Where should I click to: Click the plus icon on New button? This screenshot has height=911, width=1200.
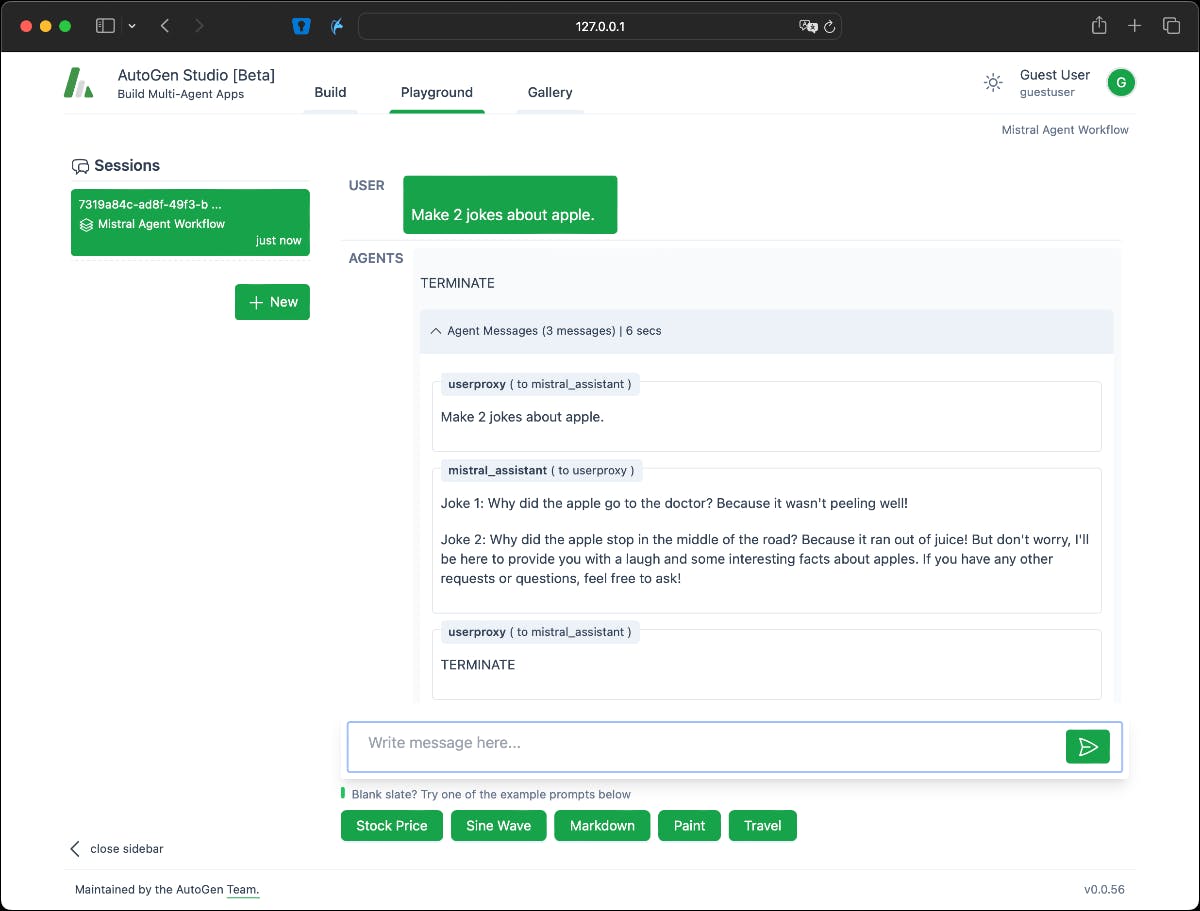(x=256, y=302)
